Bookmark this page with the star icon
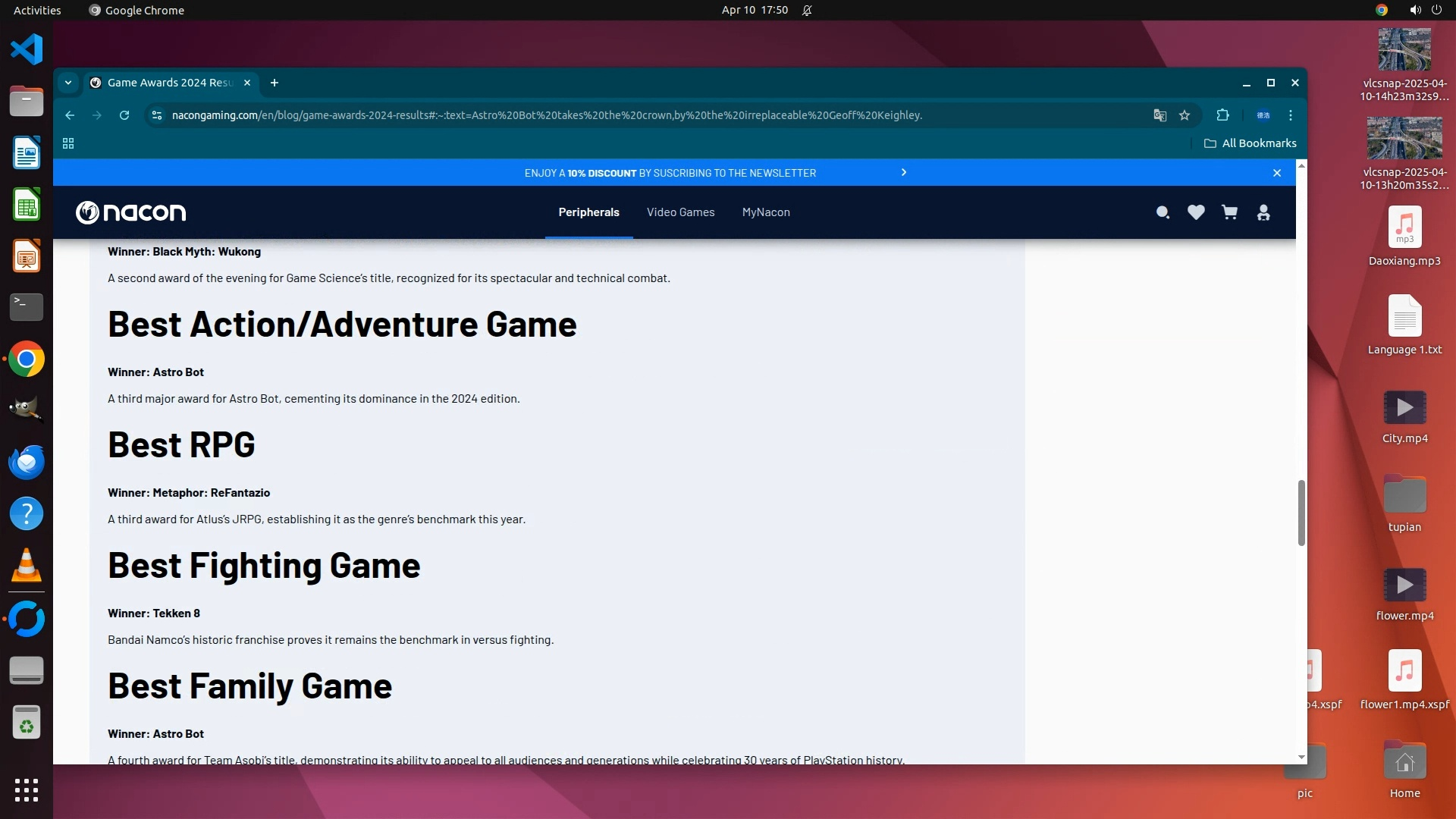This screenshot has width=1456, height=819. point(1185,115)
